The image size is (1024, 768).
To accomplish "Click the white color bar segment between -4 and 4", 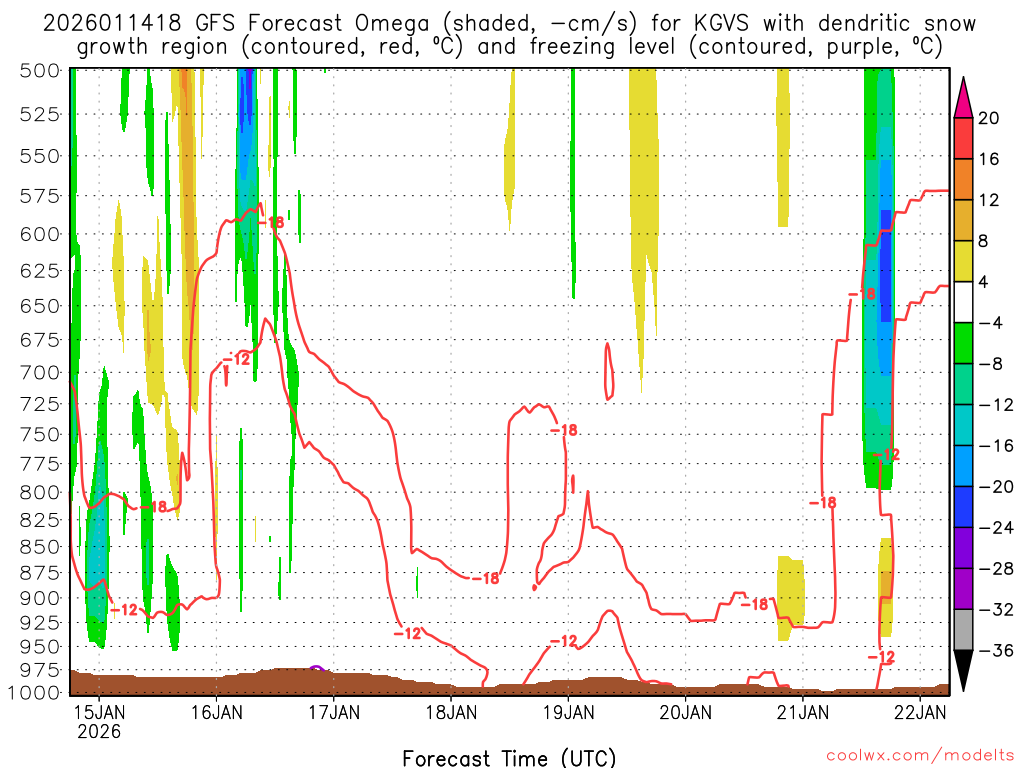I will click(963, 302).
